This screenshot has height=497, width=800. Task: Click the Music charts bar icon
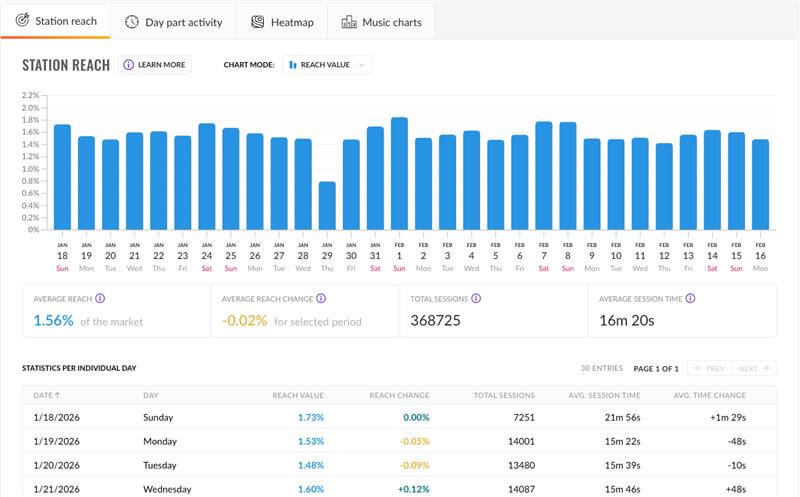[348, 21]
